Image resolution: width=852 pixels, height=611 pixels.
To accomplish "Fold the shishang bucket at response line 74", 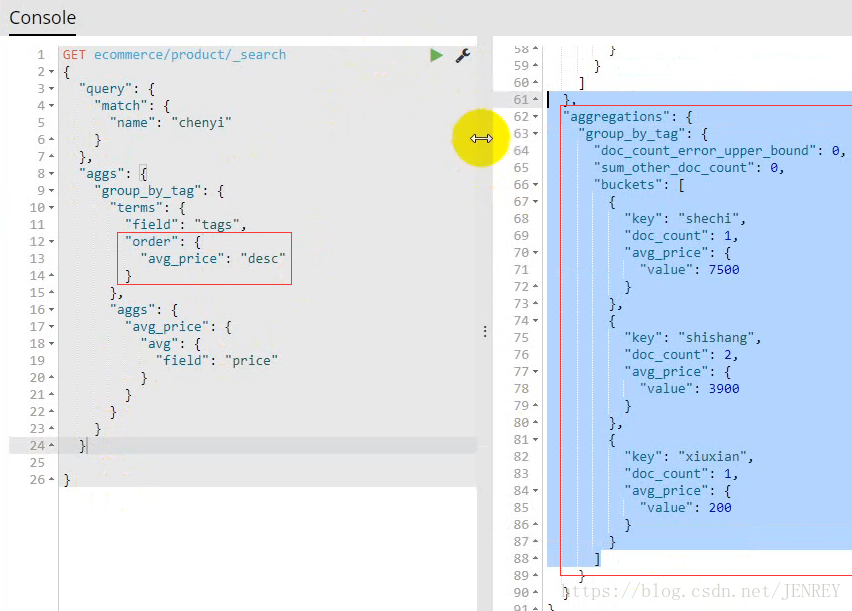I will pyautogui.click(x=536, y=320).
